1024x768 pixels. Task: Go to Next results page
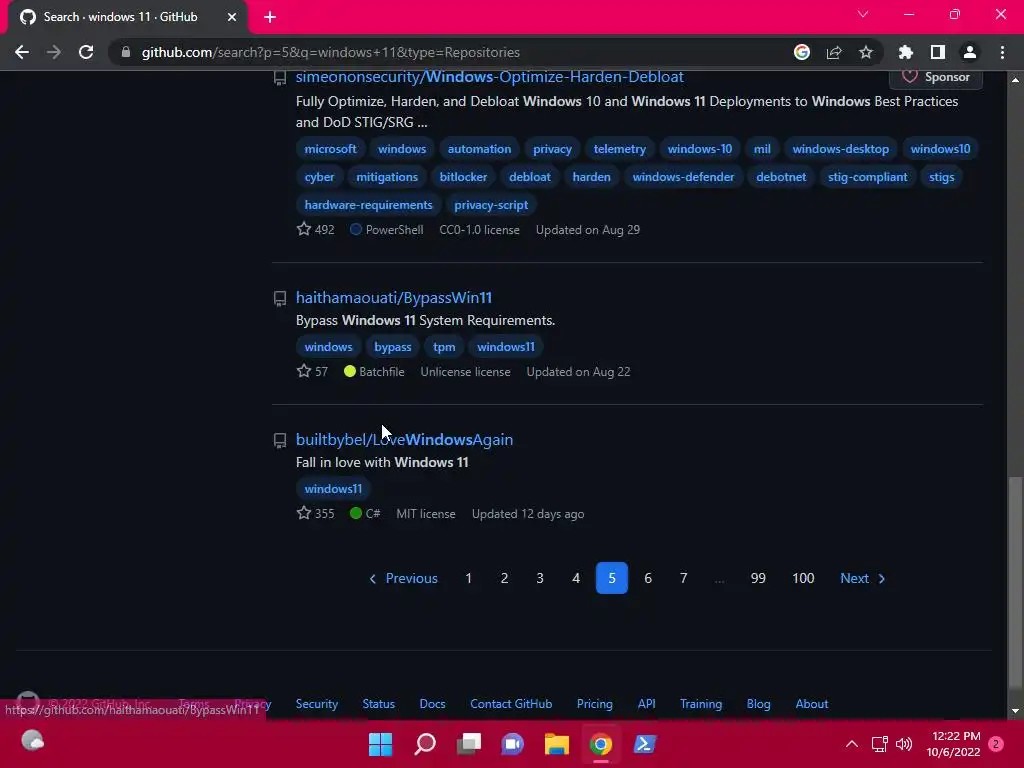(863, 578)
